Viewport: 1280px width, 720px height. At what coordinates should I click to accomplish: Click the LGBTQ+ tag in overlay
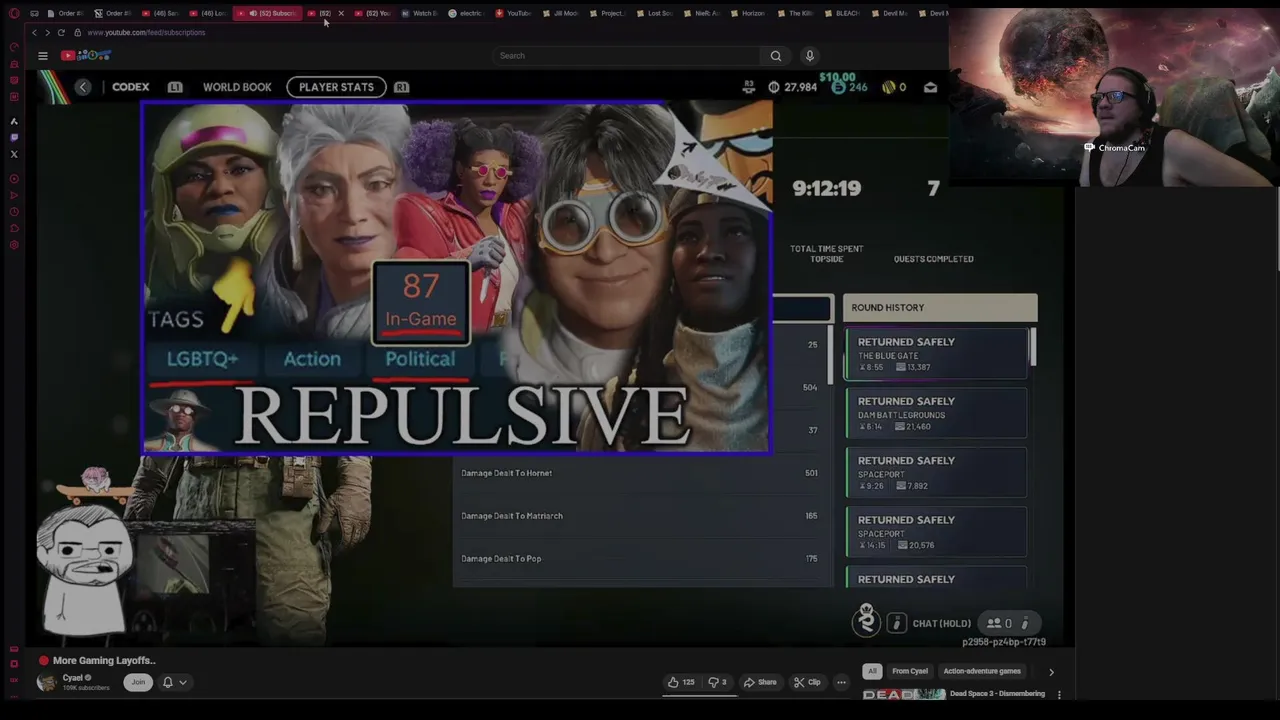coord(202,359)
